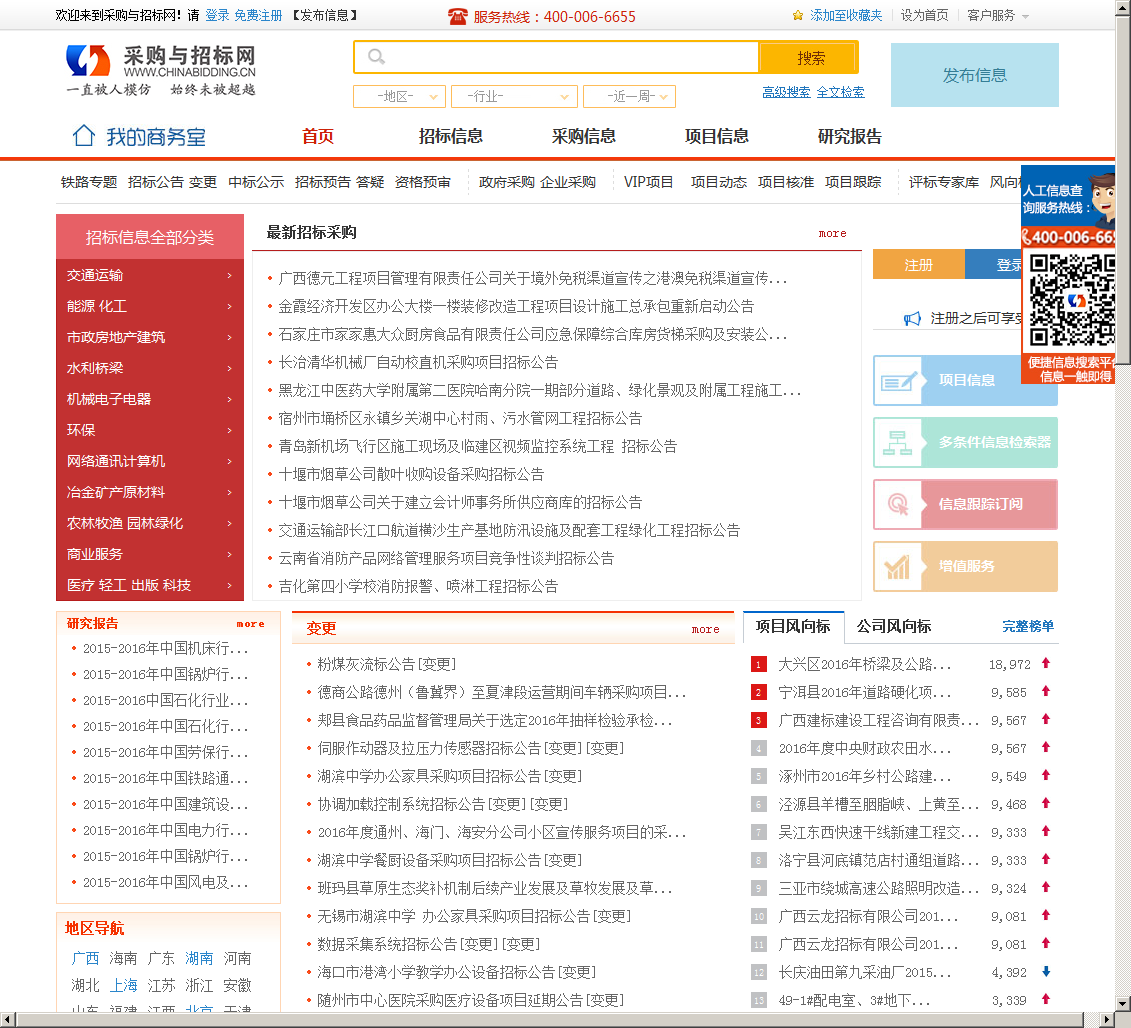Image resolution: width=1131 pixels, height=1028 pixels.
Task: Click the orange 搜索 button
Action: point(810,58)
